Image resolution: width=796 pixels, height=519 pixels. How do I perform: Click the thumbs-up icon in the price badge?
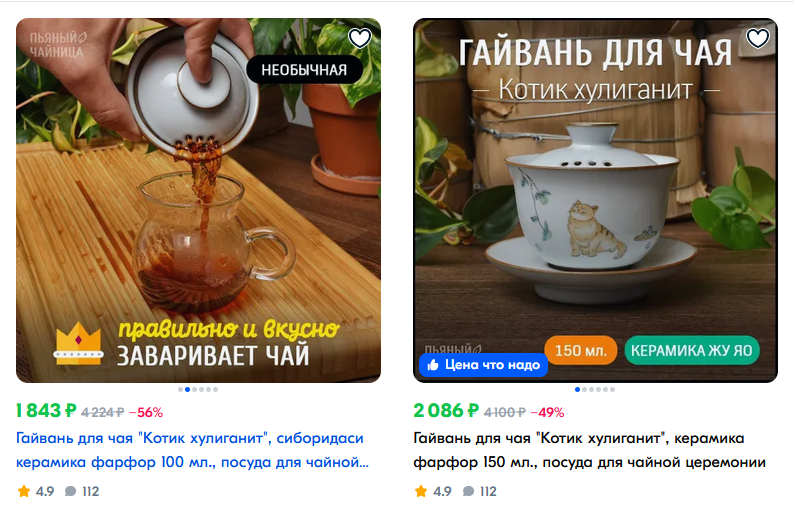pos(433,365)
